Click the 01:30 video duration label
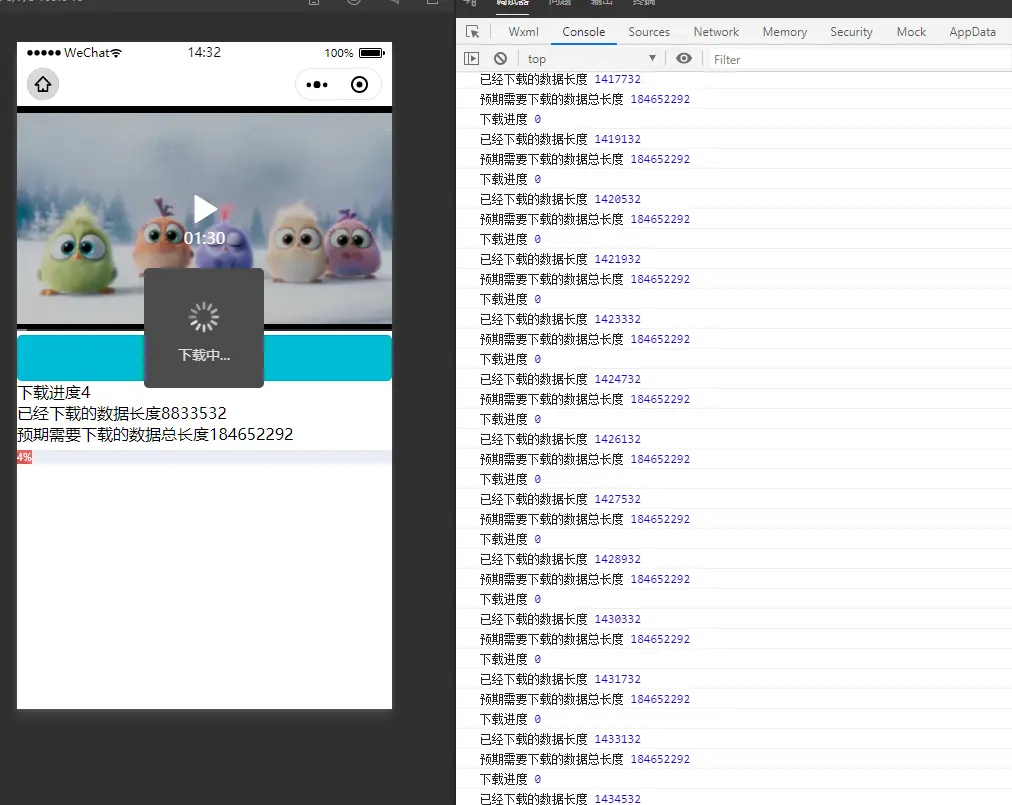 205,238
